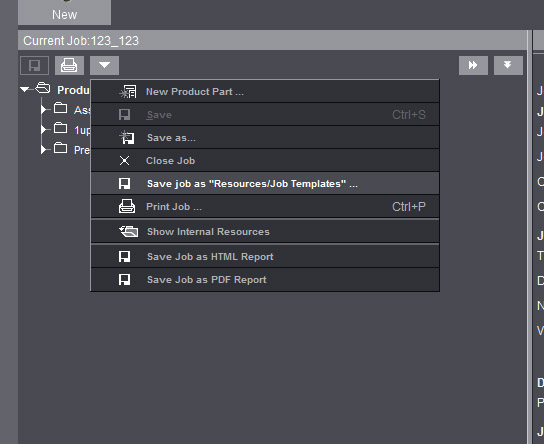Click the New button at top

(x=65, y=12)
